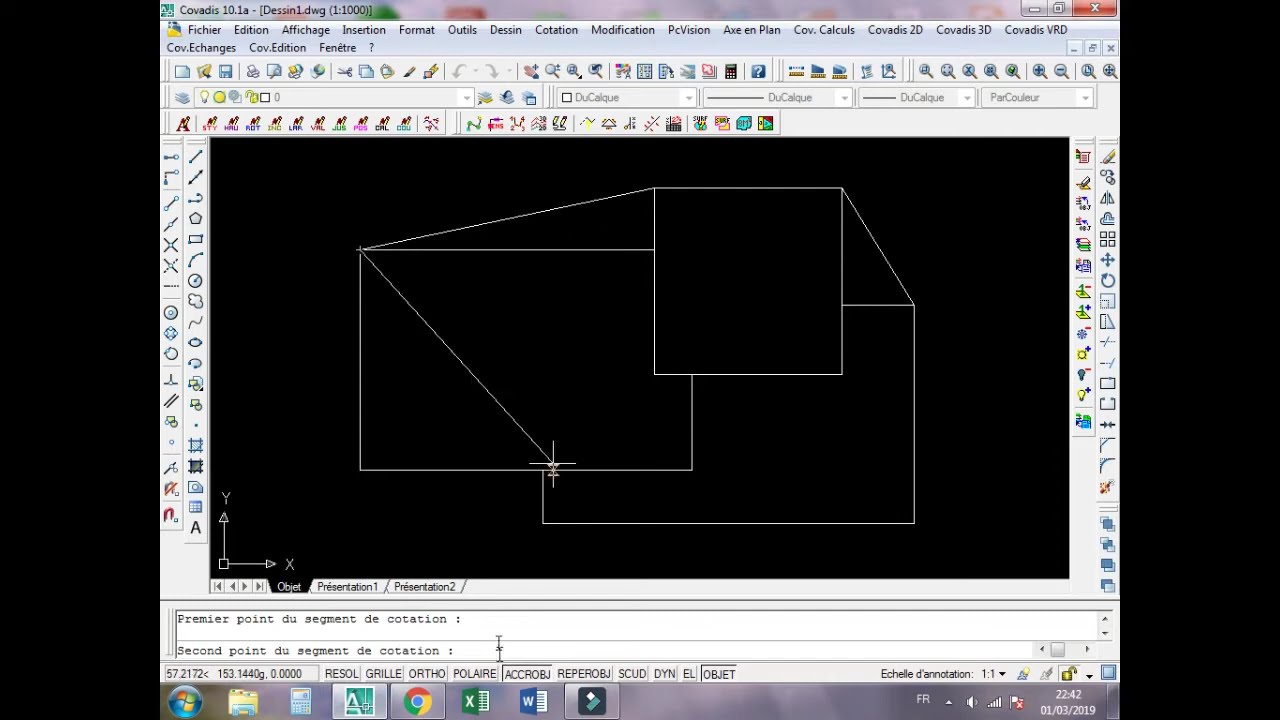This screenshot has height=720, width=1280.
Task: Click the OBJET model space button
Action: click(719, 674)
